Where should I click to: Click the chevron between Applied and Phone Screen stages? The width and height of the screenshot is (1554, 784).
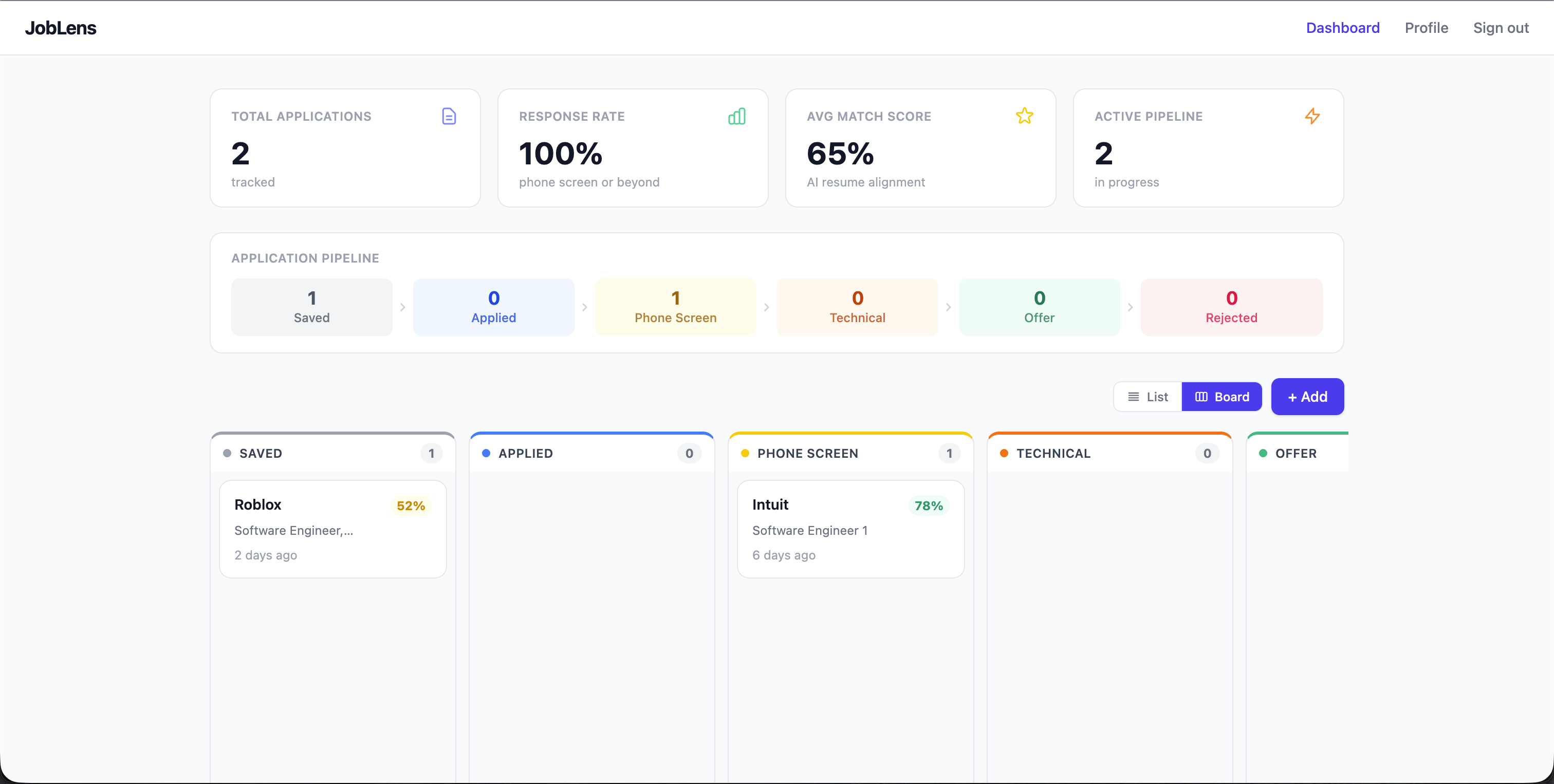[585, 308]
